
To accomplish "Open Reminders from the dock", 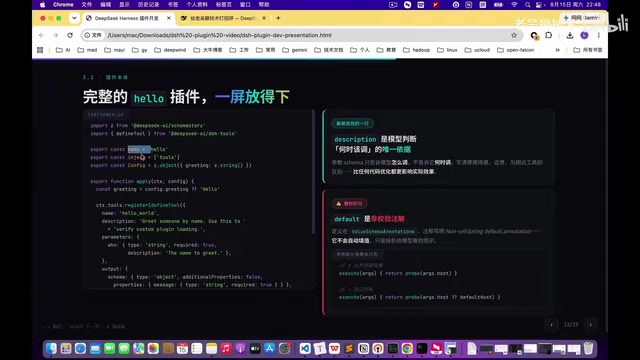I will [197, 349].
